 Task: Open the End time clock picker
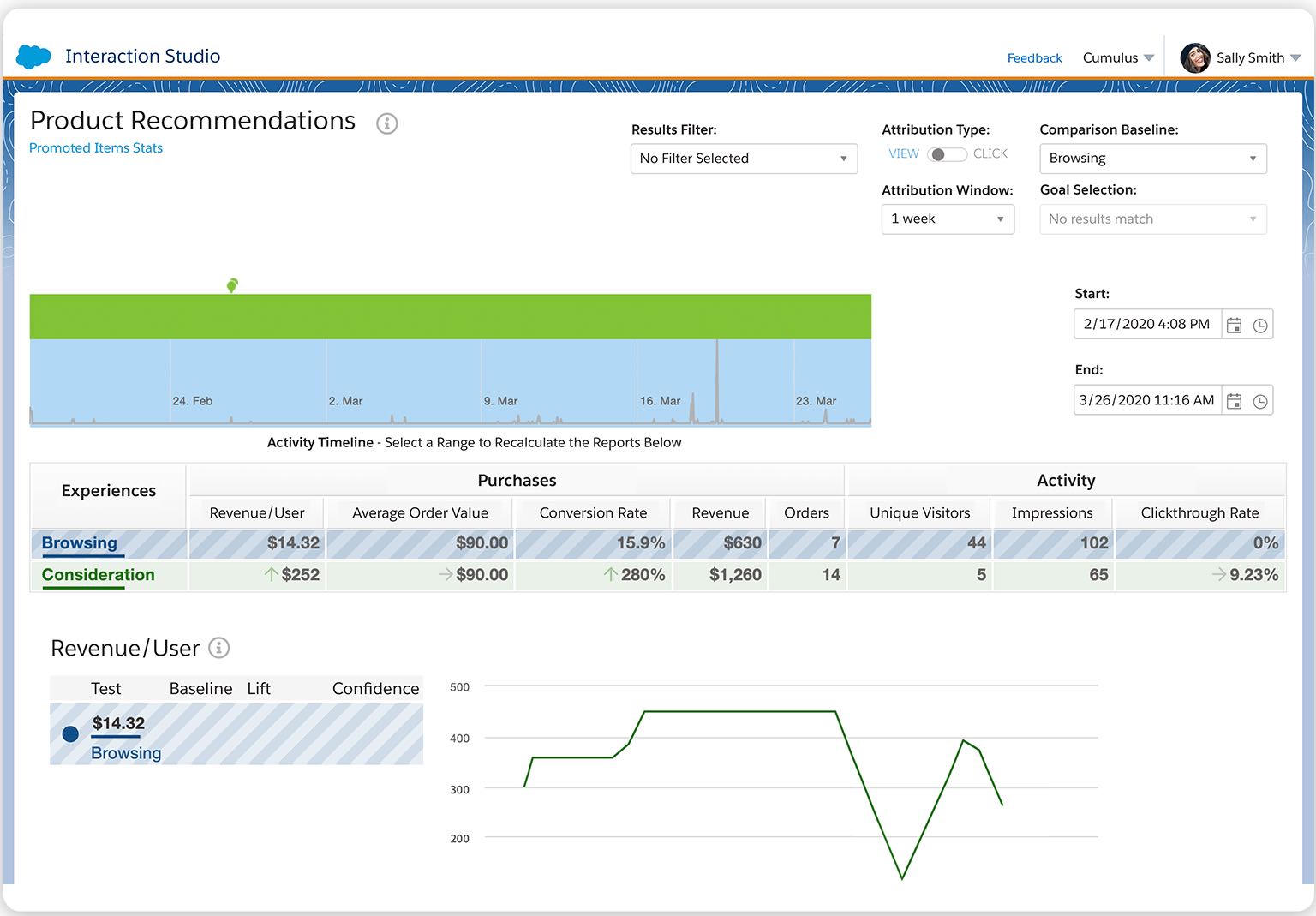pyautogui.click(x=1260, y=401)
